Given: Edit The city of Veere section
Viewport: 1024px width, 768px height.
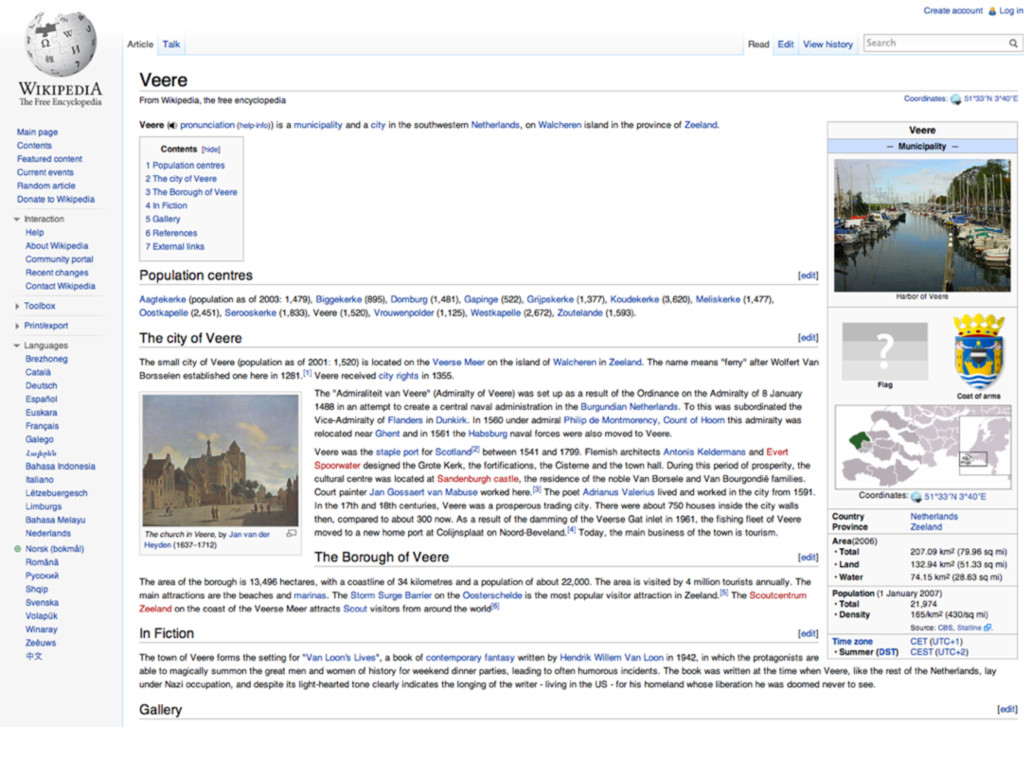Looking at the screenshot, I should (x=808, y=338).
